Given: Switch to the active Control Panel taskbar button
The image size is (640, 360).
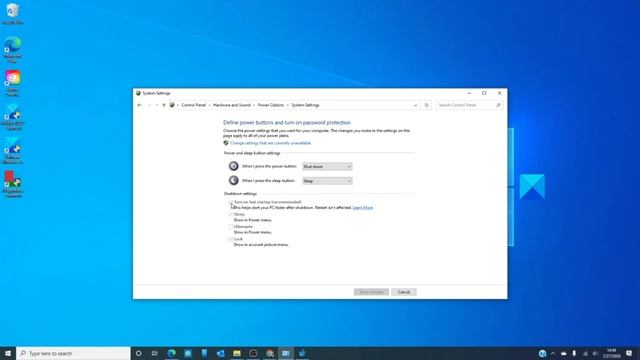Looking at the screenshot, I should coord(286,353).
